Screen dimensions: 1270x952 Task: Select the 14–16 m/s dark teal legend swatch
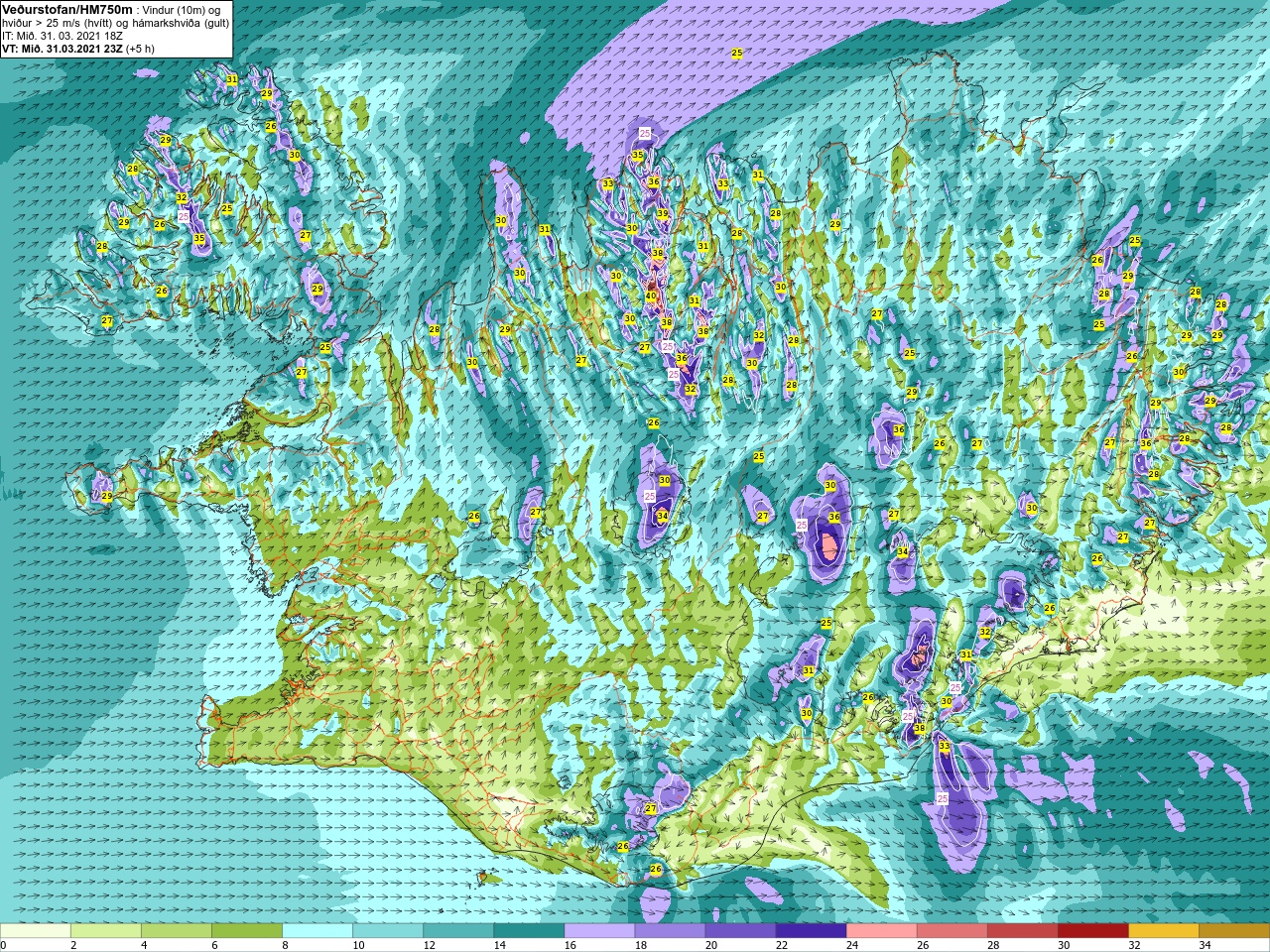click(x=529, y=931)
